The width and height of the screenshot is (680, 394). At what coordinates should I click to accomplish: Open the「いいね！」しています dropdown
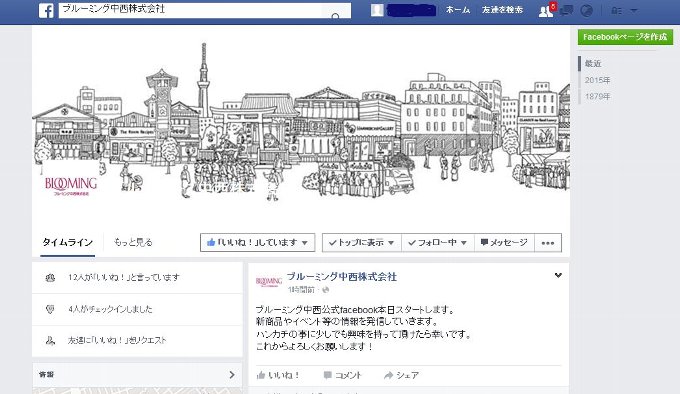(x=257, y=242)
